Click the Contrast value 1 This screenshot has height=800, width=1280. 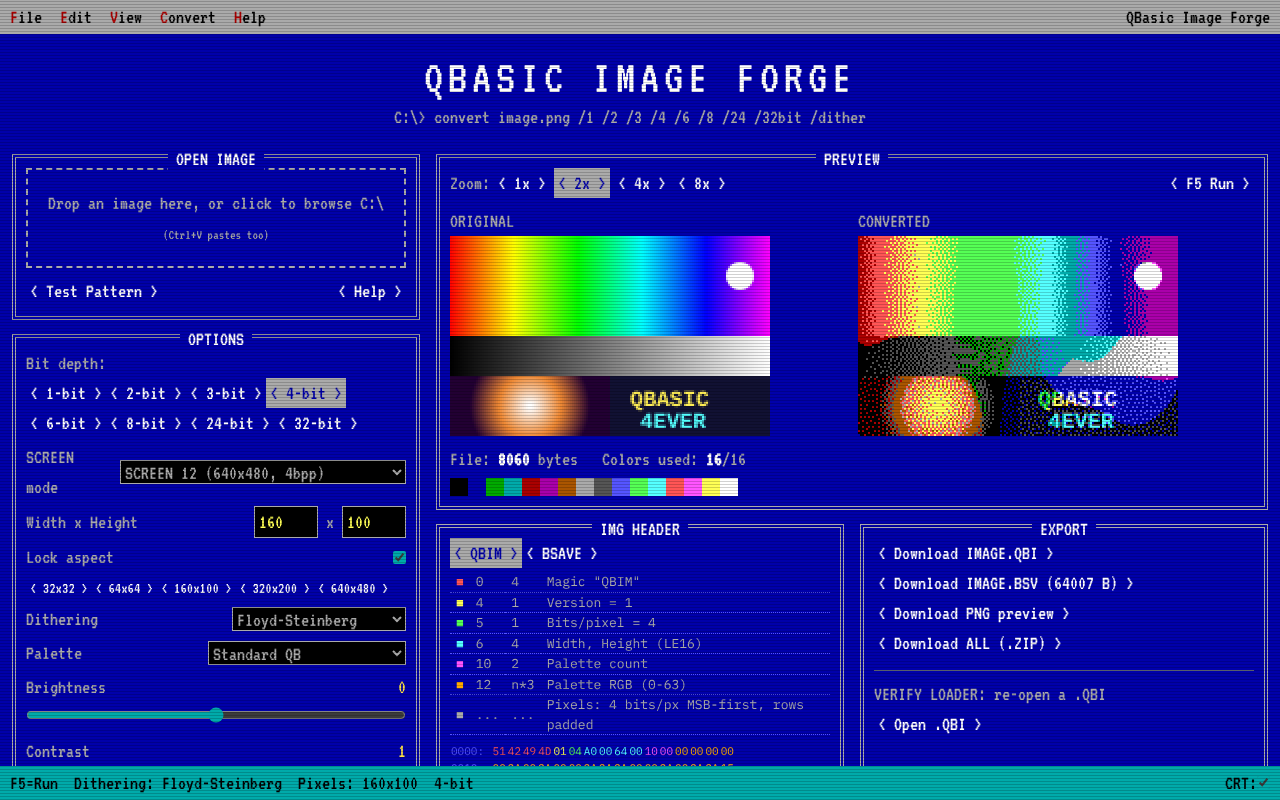401,752
